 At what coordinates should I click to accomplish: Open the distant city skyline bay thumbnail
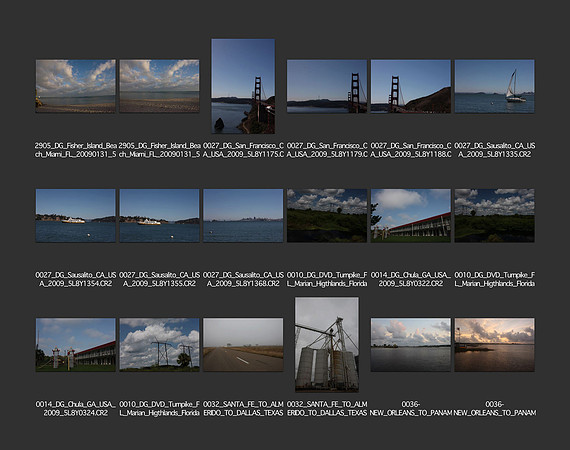pyautogui.click(x=243, y=216)
